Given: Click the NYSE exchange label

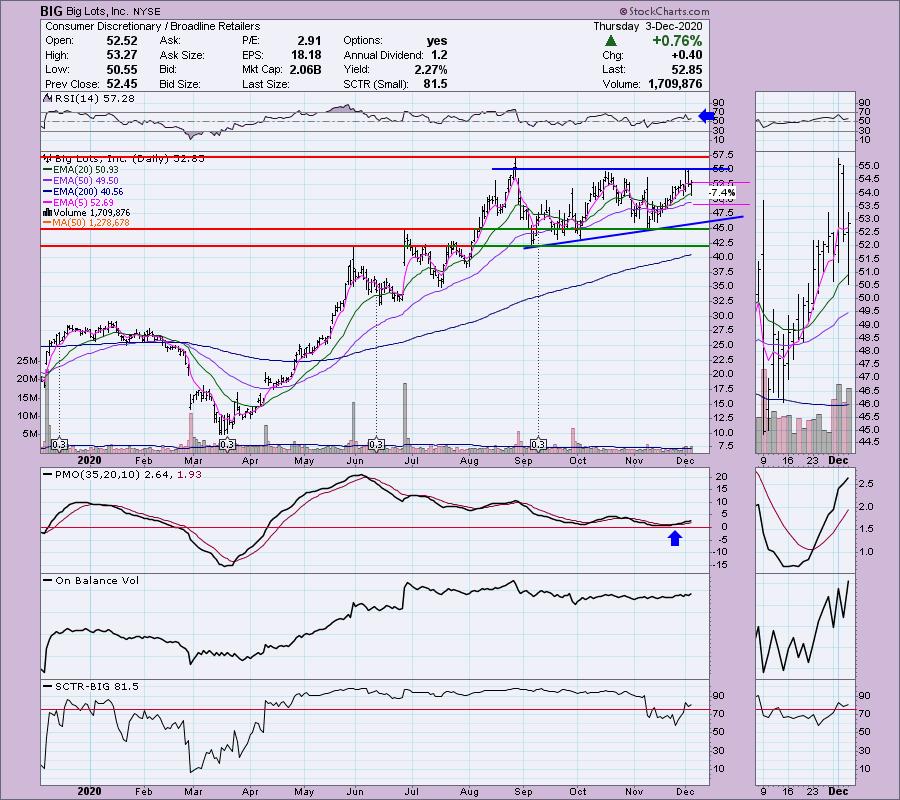Looking at the screenshot, I should pyautogui.click(x=147, y=11).
